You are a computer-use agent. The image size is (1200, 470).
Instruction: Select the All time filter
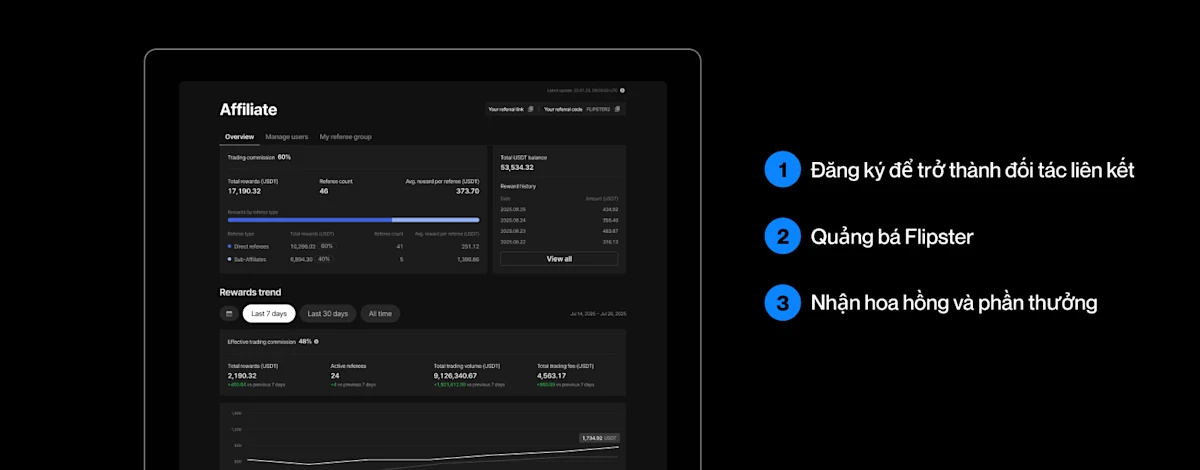tap(380, 314)
